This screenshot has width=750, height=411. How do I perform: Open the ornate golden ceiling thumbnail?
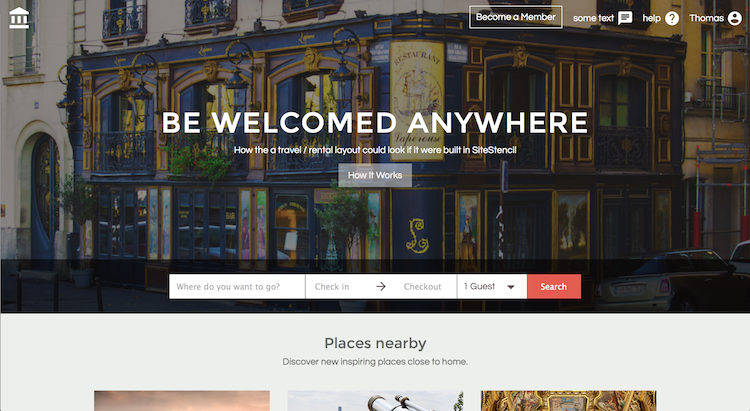pos(568,400)
